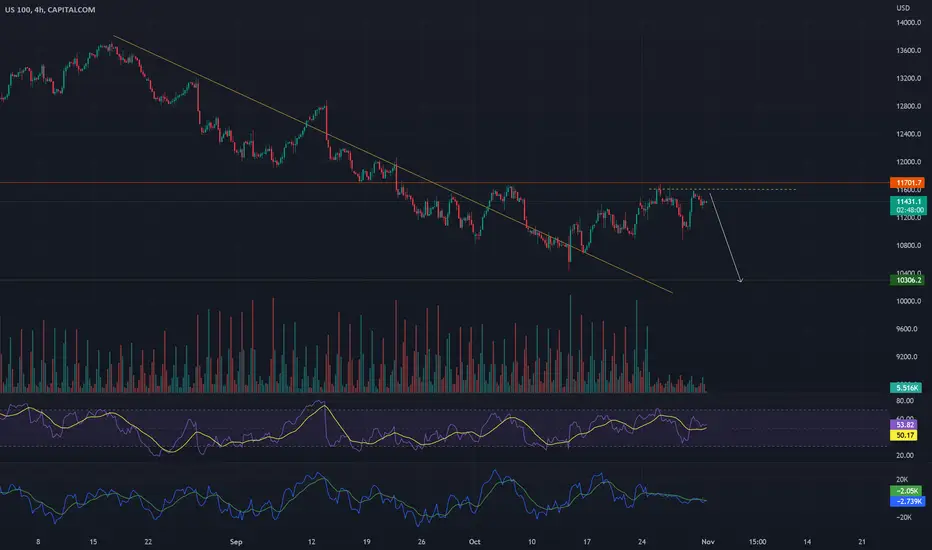Screen dimensions: 932x550
Task: Click the -20K oscillator scale label
Action: 903,517
